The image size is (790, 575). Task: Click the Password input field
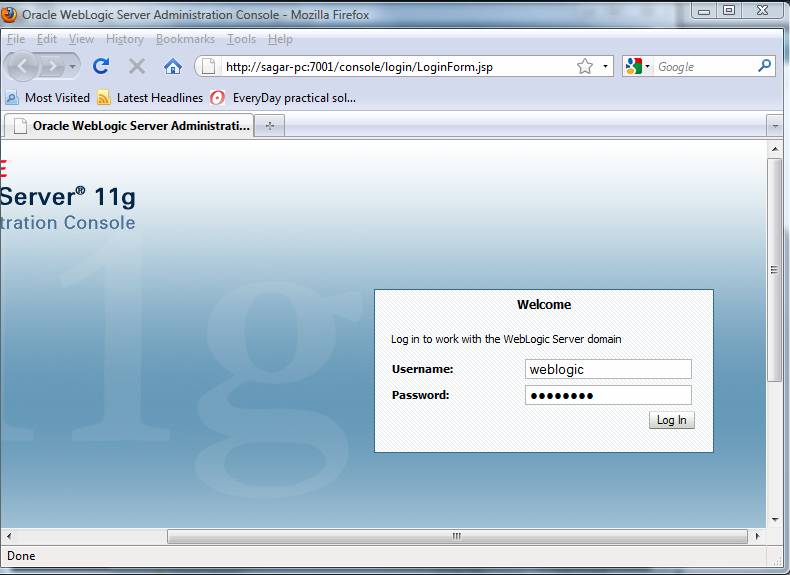(x=608, y=395)
